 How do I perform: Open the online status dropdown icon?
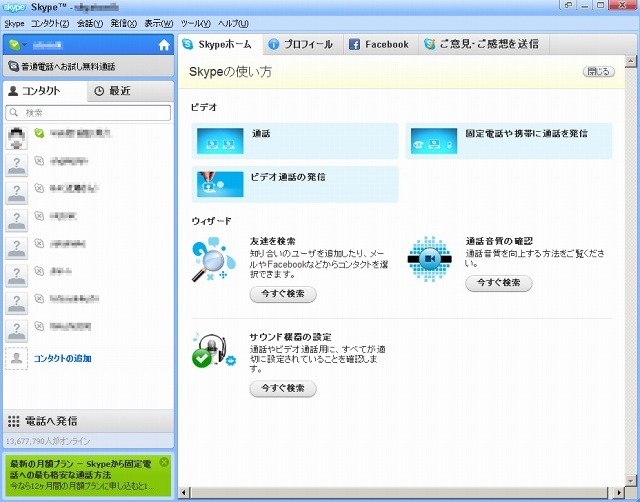(17, 44)
